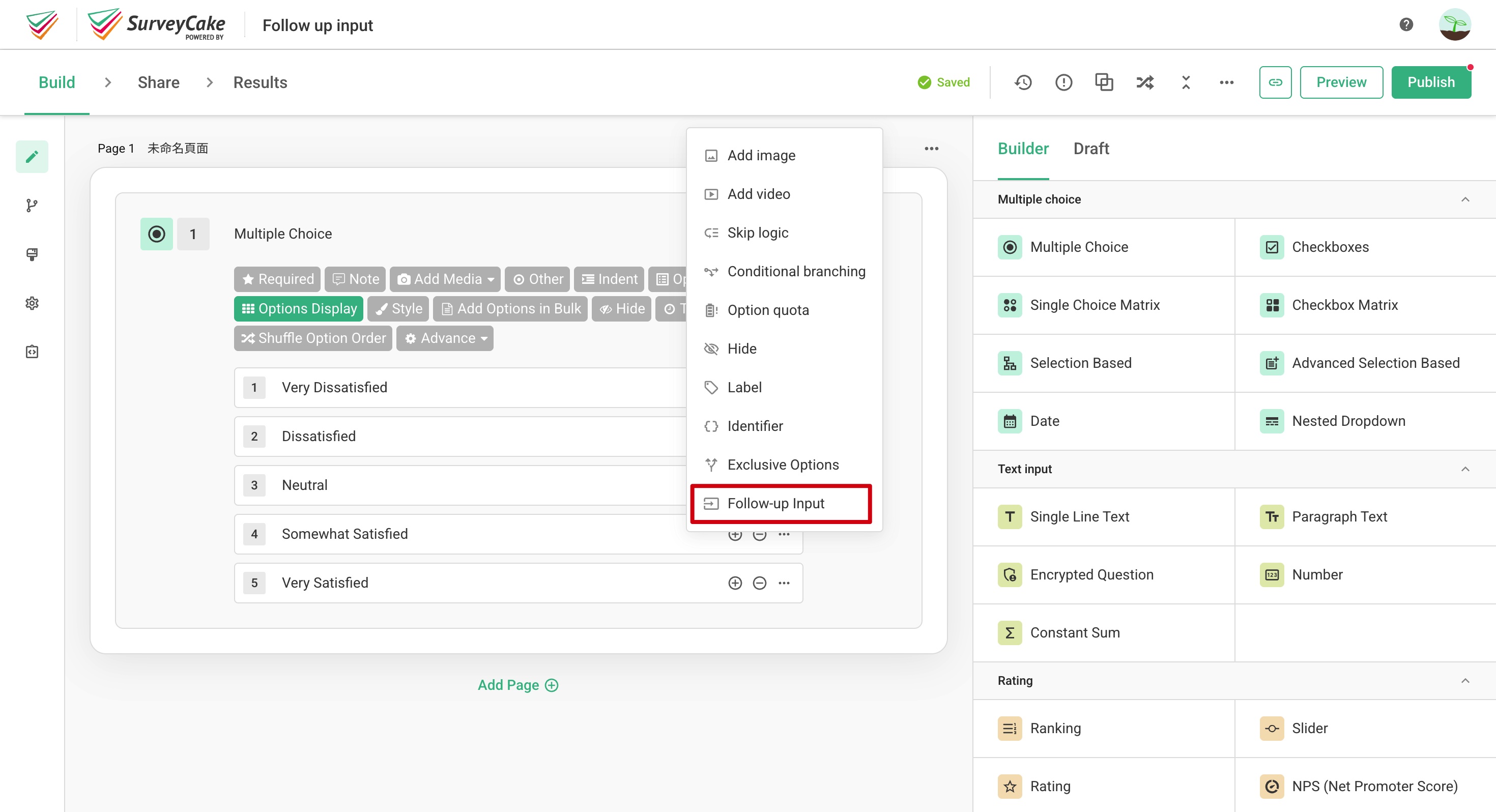Open the Advance dropdown on the question

444,338
